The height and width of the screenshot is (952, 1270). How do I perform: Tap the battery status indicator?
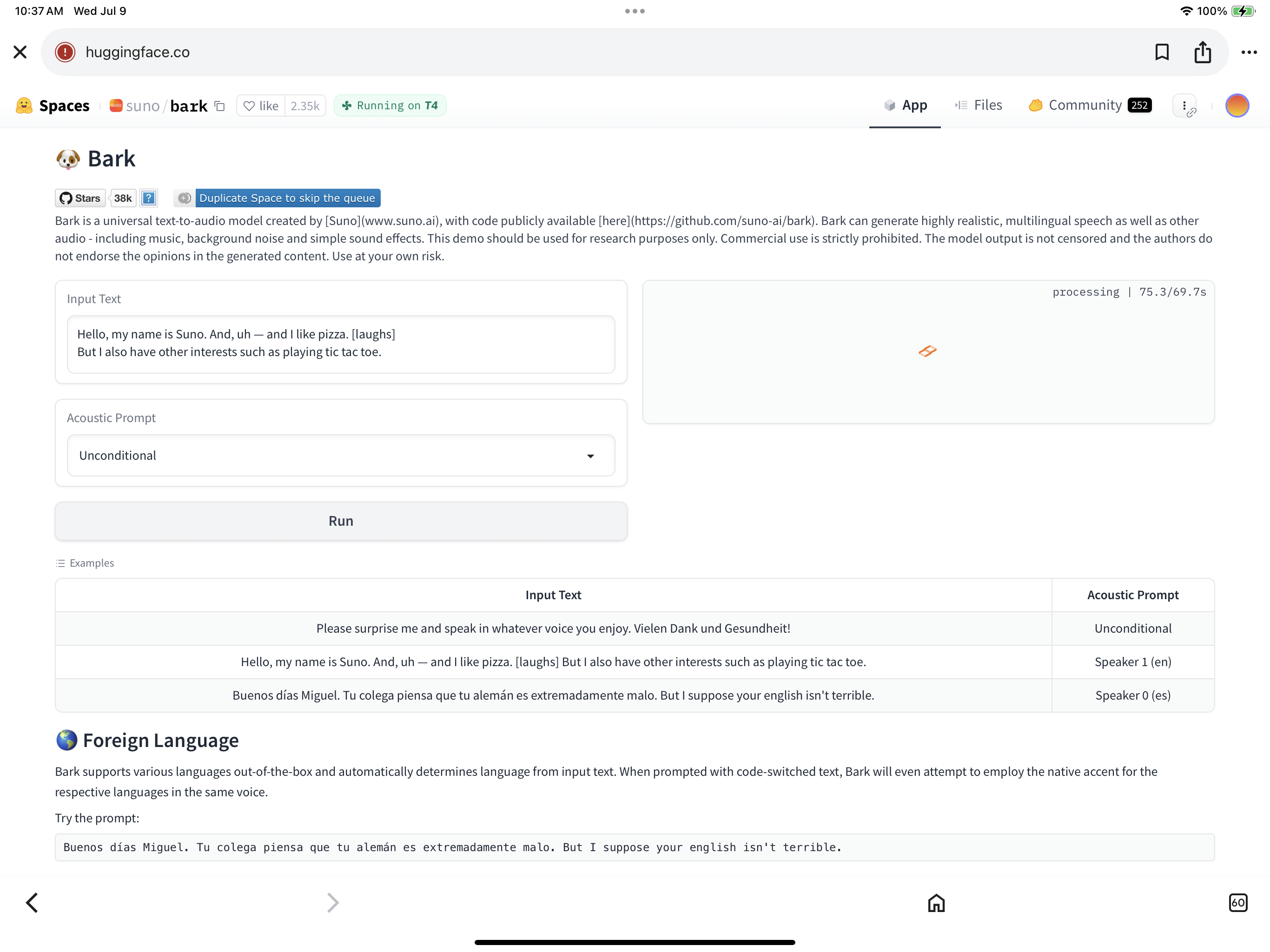1243,11
